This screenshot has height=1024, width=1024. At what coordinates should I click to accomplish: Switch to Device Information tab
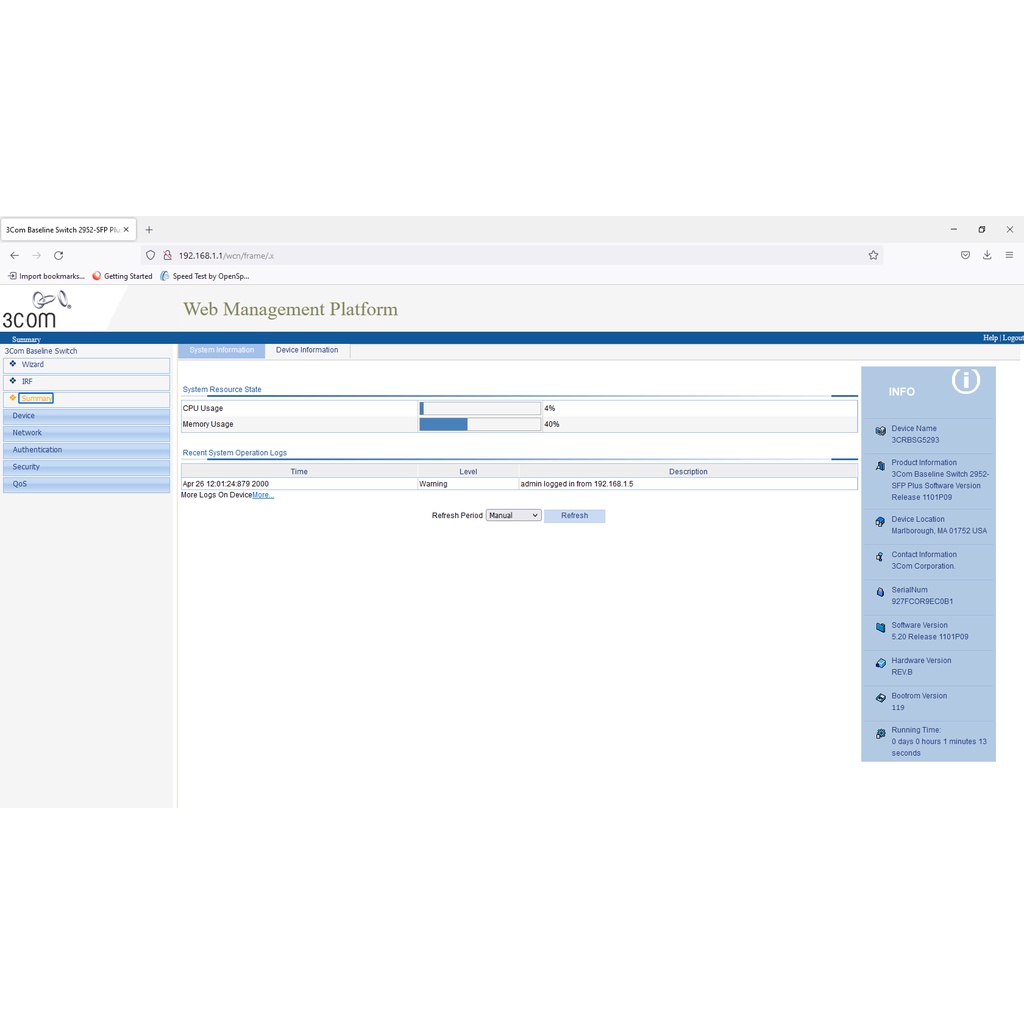coord(307,350)
